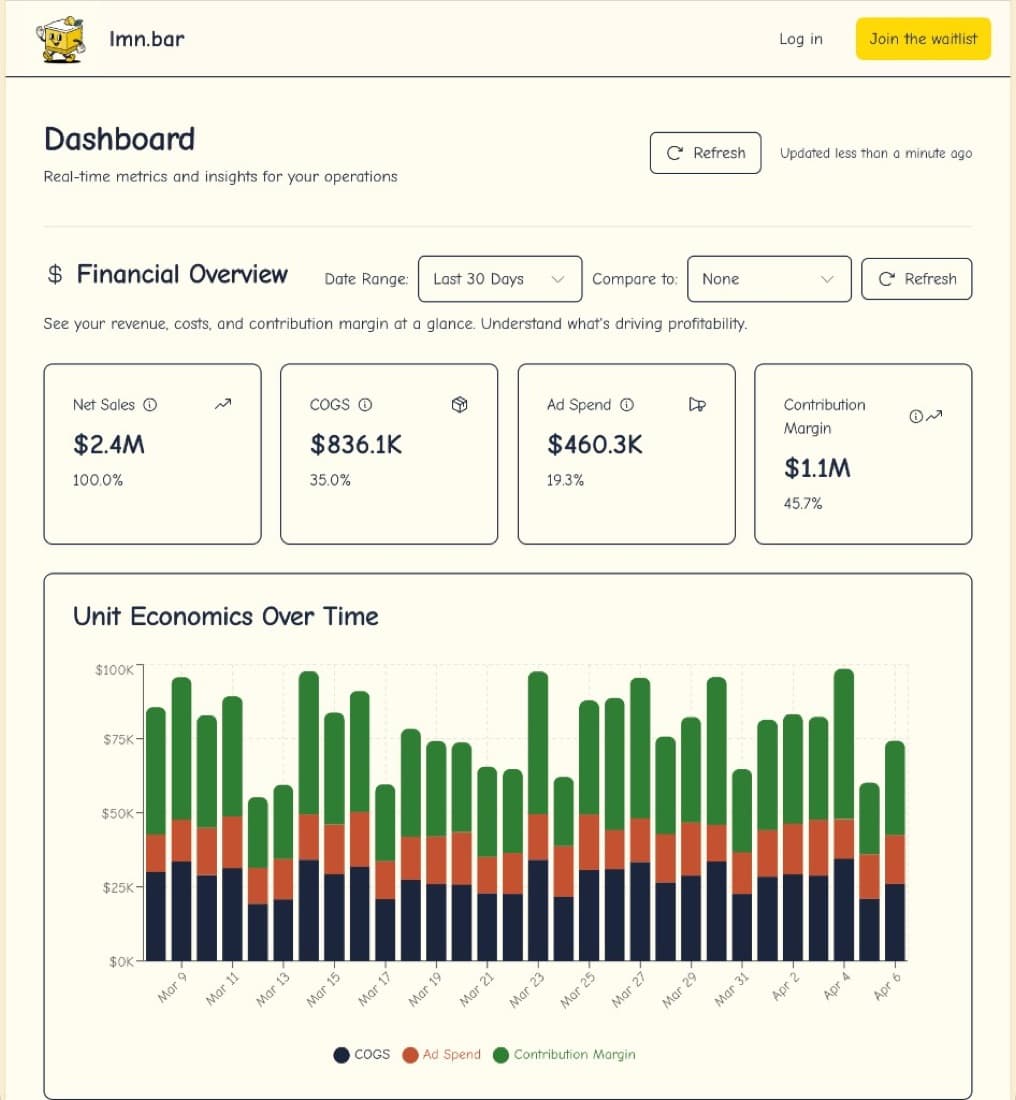This screenshot has width=1016, height=1100.
Task: Click 'Updated less than a minute ago' text
Action: click(x=876, y=153)
